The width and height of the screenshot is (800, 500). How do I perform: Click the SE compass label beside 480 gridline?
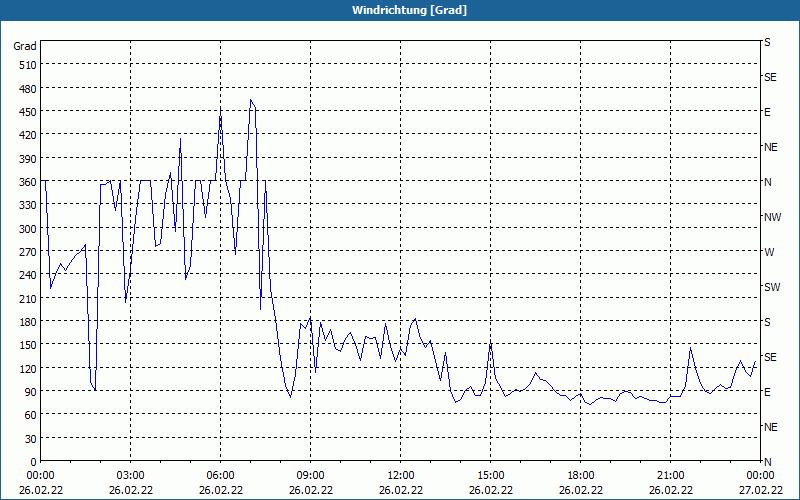[x=770, y=78]
